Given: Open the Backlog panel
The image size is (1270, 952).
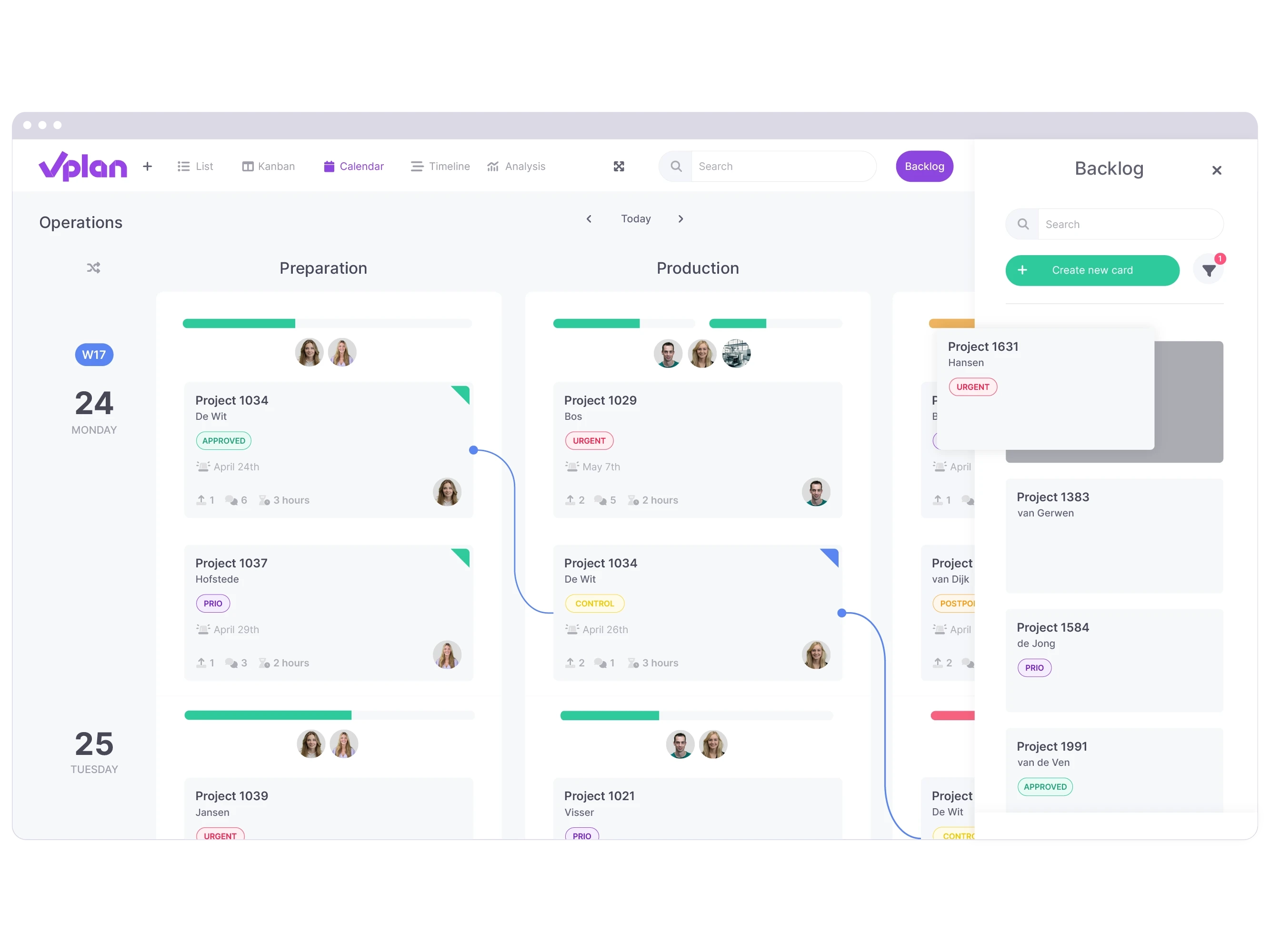Looking at the screenshot, I should tap(924, 166).
